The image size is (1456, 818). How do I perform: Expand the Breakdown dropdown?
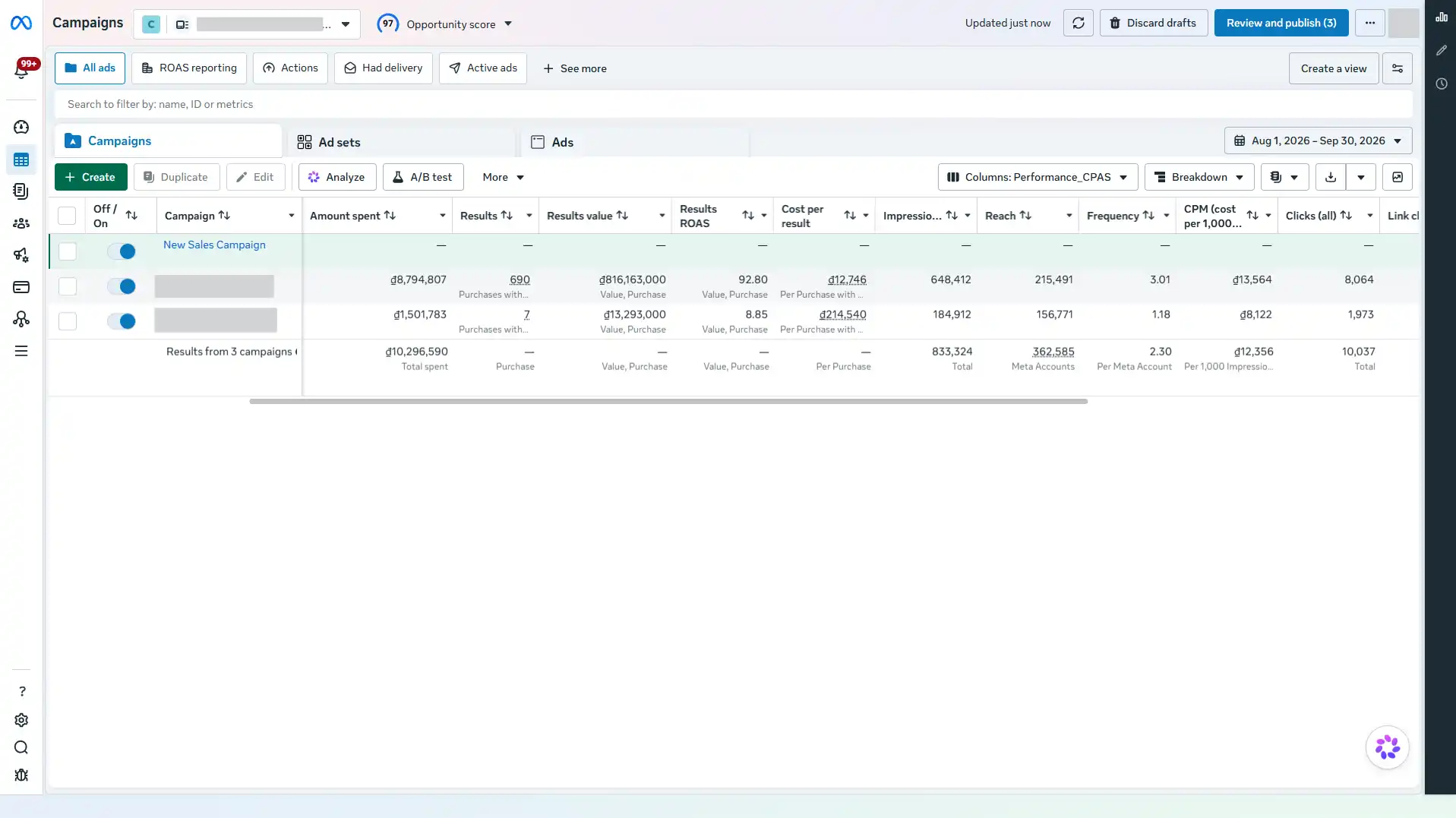click(1199, 177)
